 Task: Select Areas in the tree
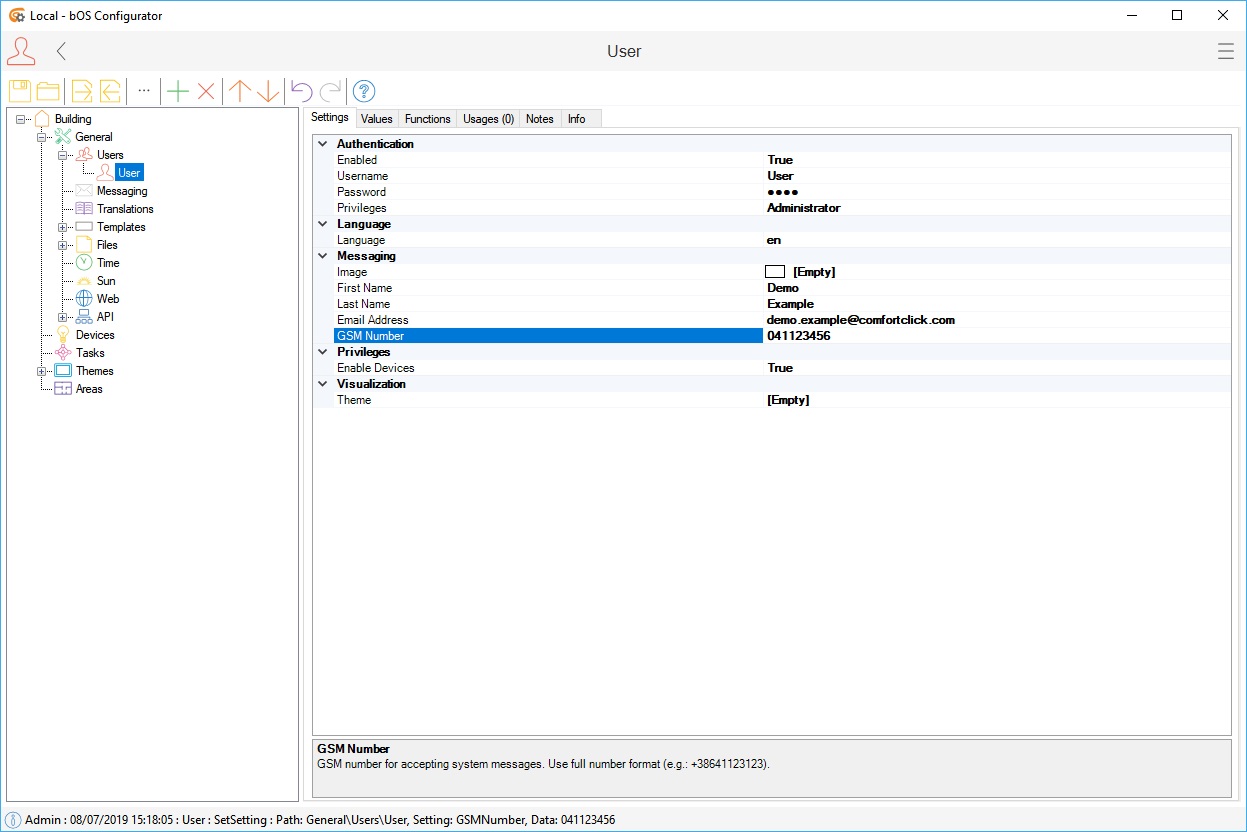click(x=89, y=389)
